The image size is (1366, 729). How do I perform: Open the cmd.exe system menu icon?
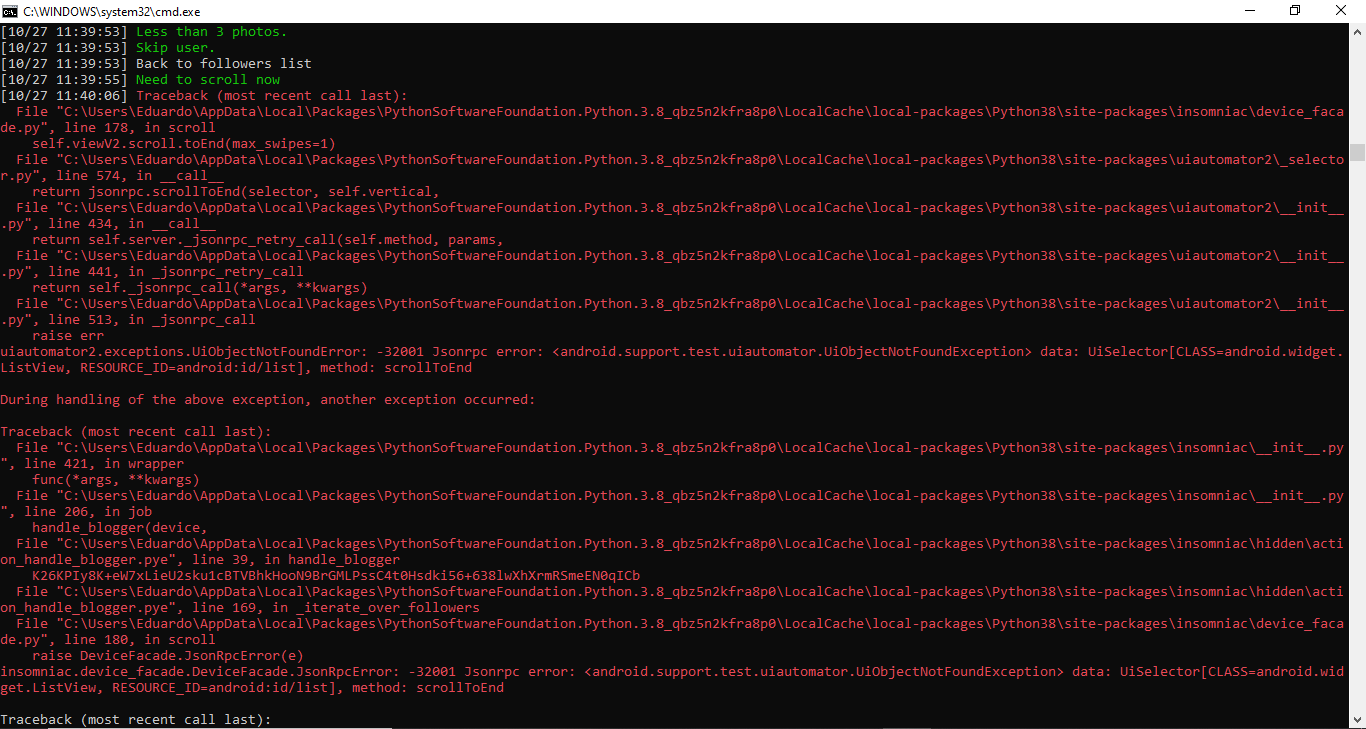click(x=9, y=10)
